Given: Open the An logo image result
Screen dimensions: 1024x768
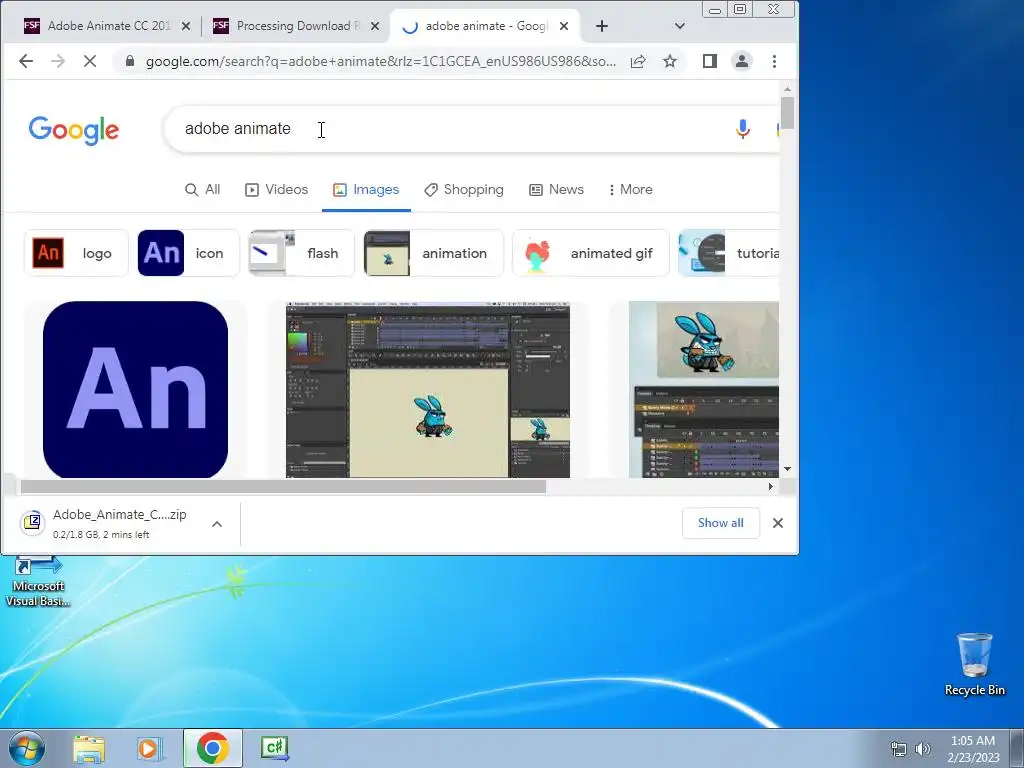Looking at the screenshot, I should (x=135, y=389).
